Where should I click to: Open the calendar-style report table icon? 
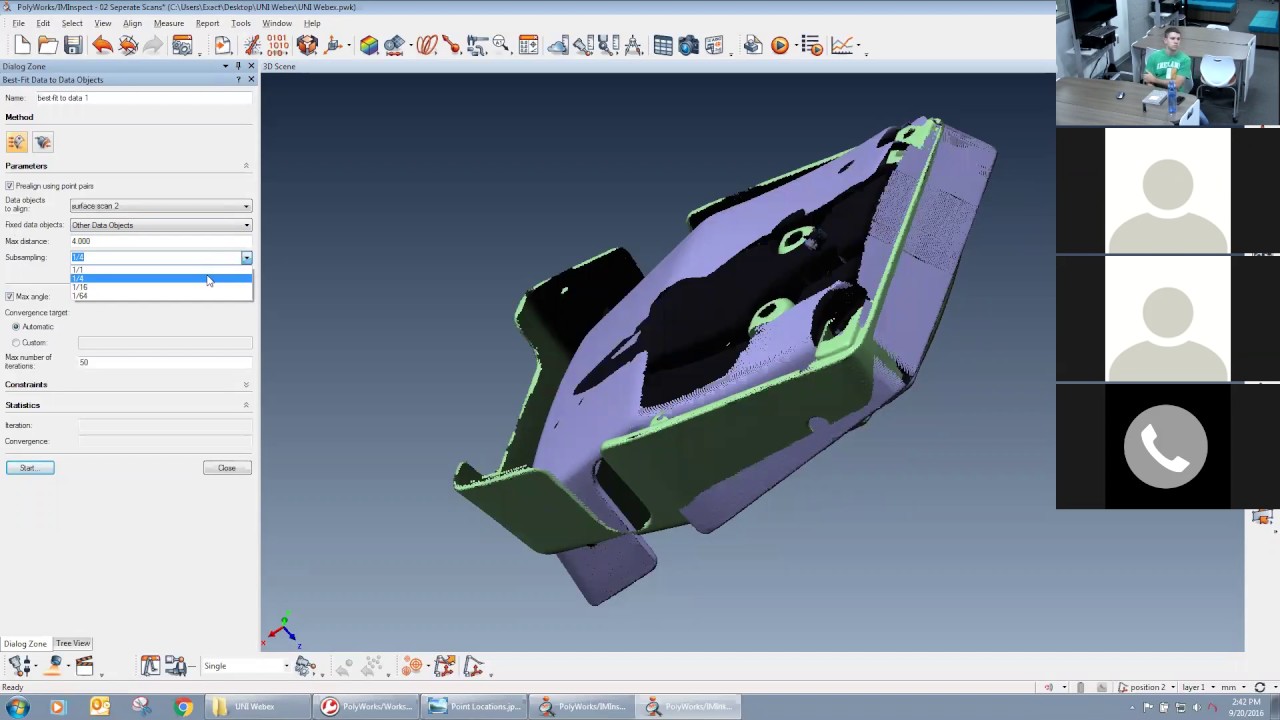tap(528, 45)
